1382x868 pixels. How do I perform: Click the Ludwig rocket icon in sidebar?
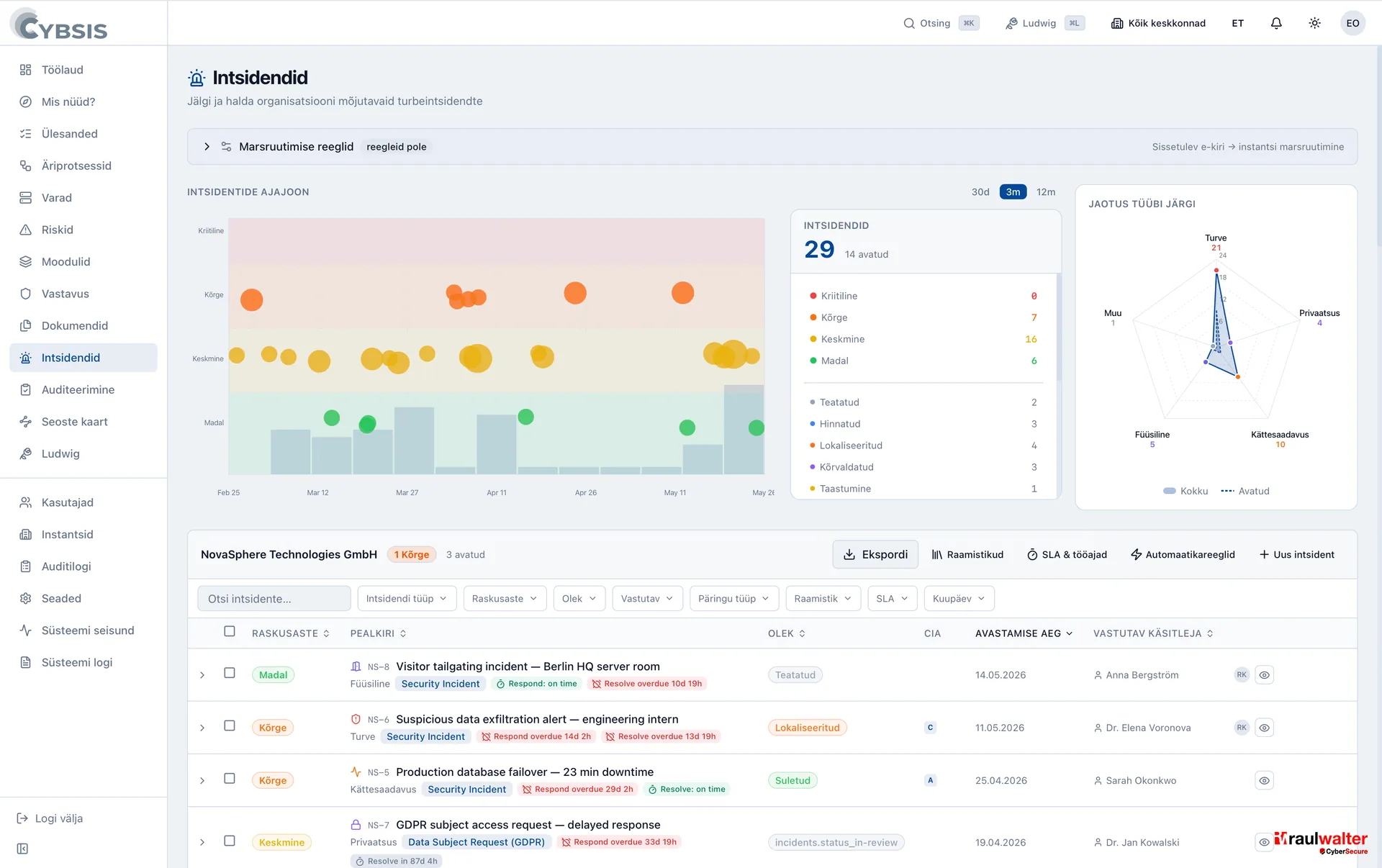(26, 453)
